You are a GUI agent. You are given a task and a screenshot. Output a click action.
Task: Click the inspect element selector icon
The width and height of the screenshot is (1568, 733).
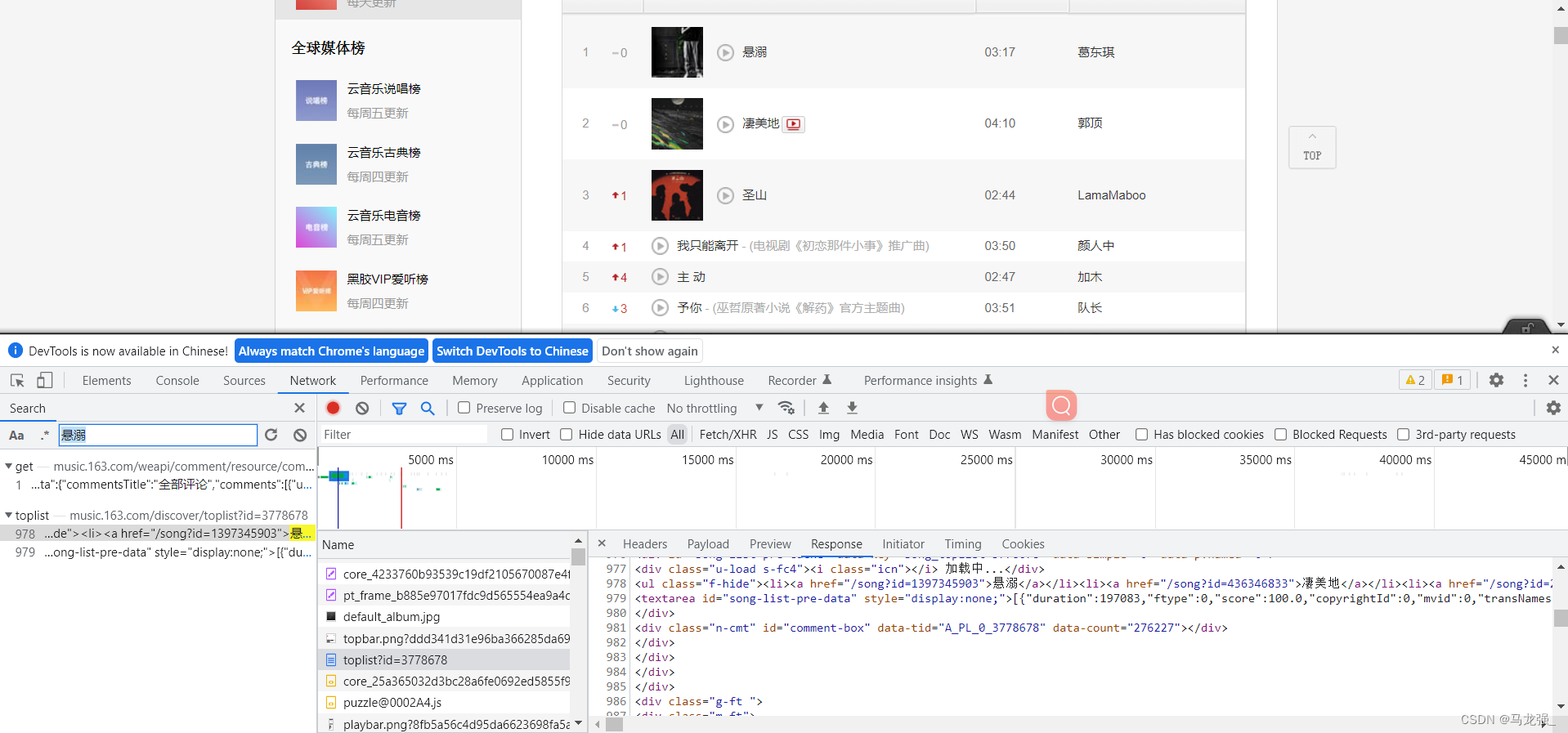(17, 381)
